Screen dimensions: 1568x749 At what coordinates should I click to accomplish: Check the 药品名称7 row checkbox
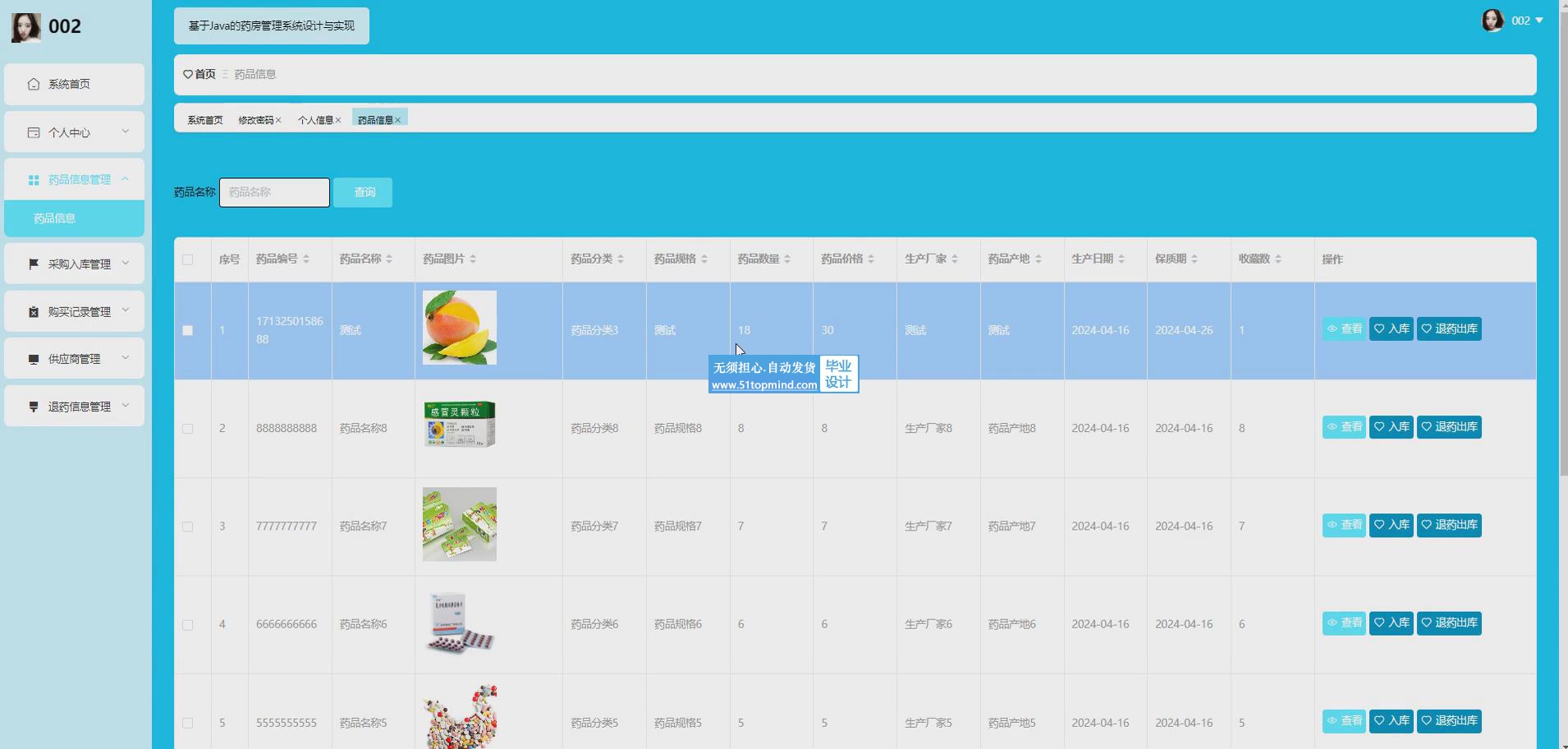[x=188, y=526]
